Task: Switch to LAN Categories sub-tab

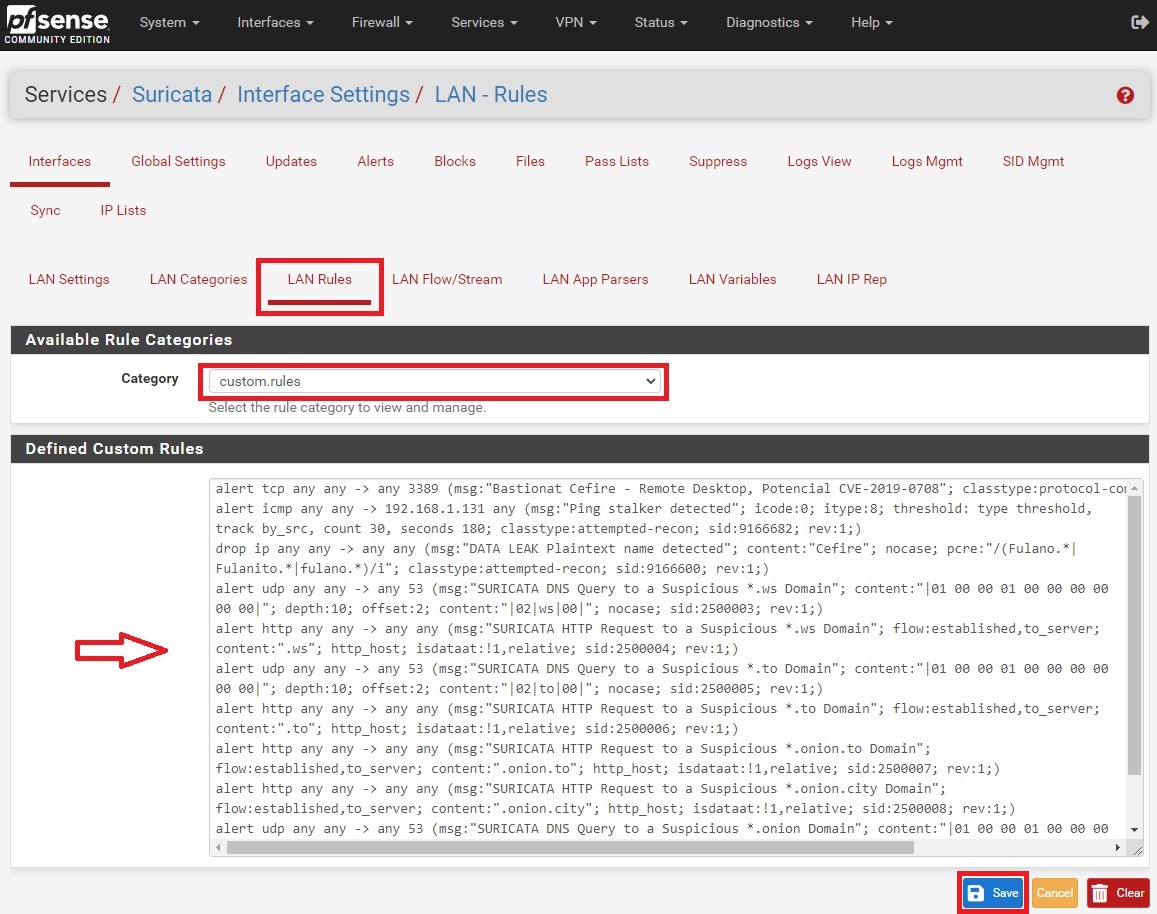Action: [198, 280]
